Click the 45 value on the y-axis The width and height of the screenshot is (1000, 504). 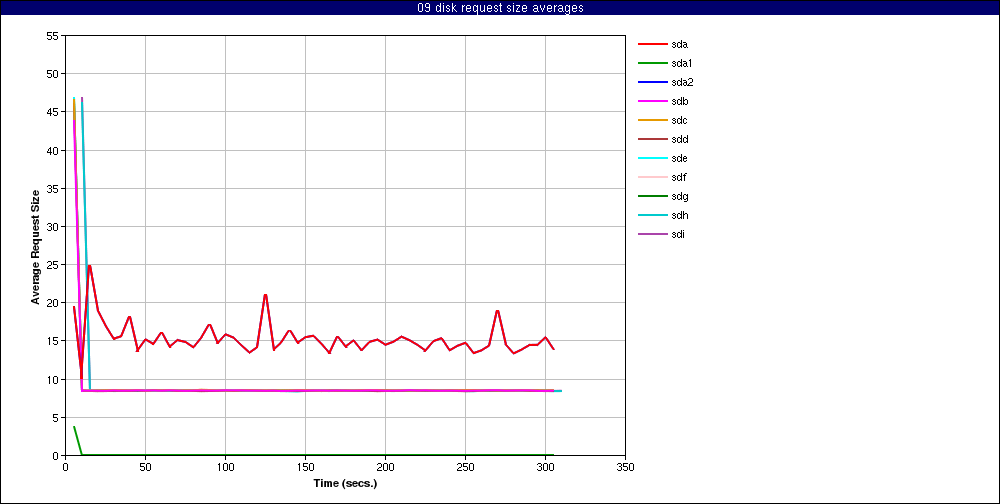tap(53, 112)
